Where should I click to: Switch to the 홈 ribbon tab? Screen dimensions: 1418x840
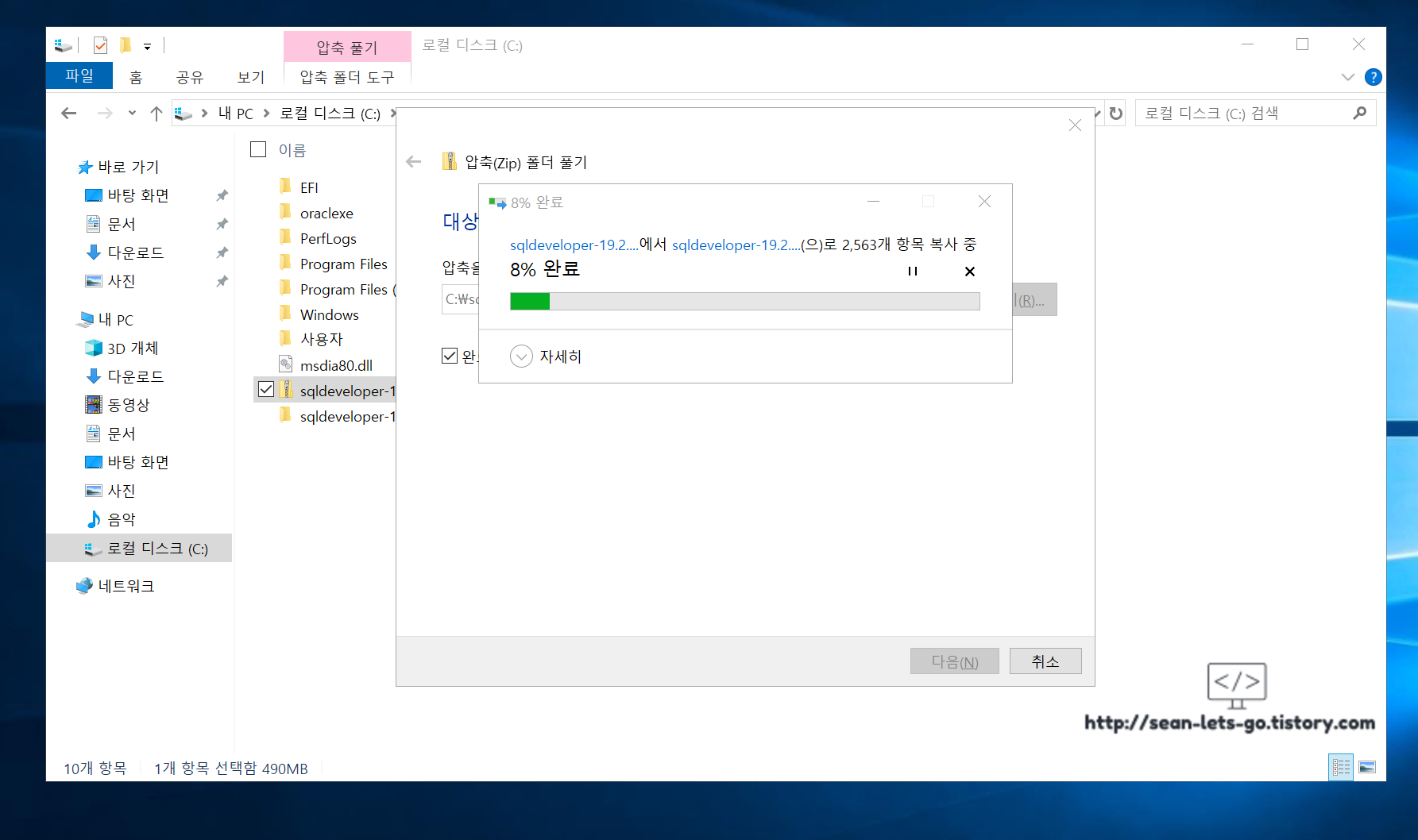pos(136,77)
